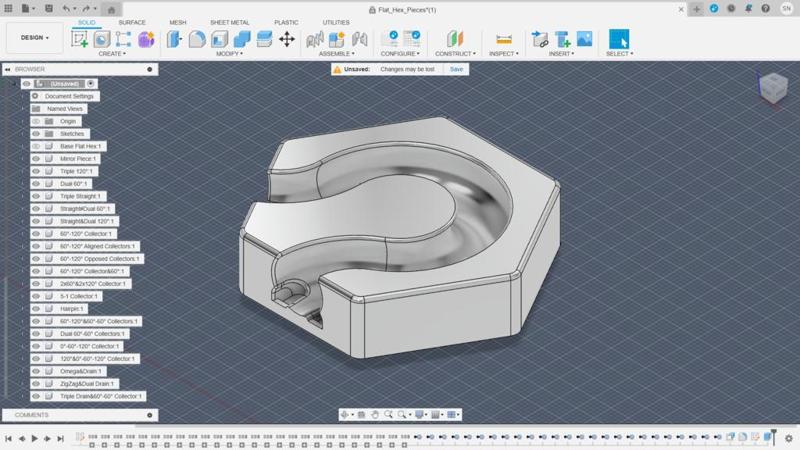Open the home tab icon
800x450 pixels.
click(113, 9)
